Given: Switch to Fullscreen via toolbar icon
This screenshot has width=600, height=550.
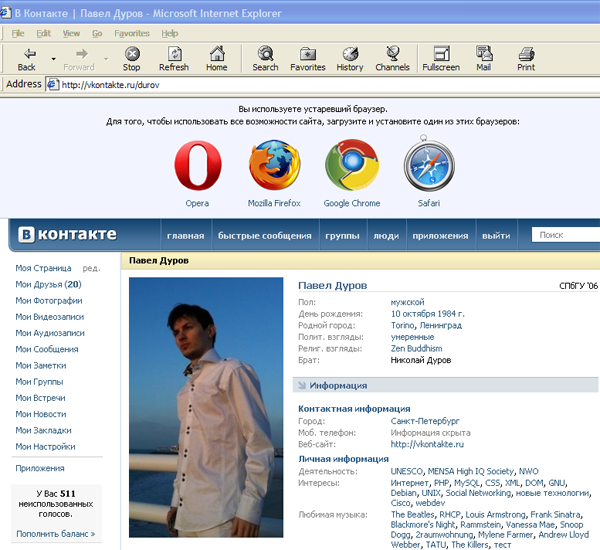Looking at the screenshot, I should [441, 54].
